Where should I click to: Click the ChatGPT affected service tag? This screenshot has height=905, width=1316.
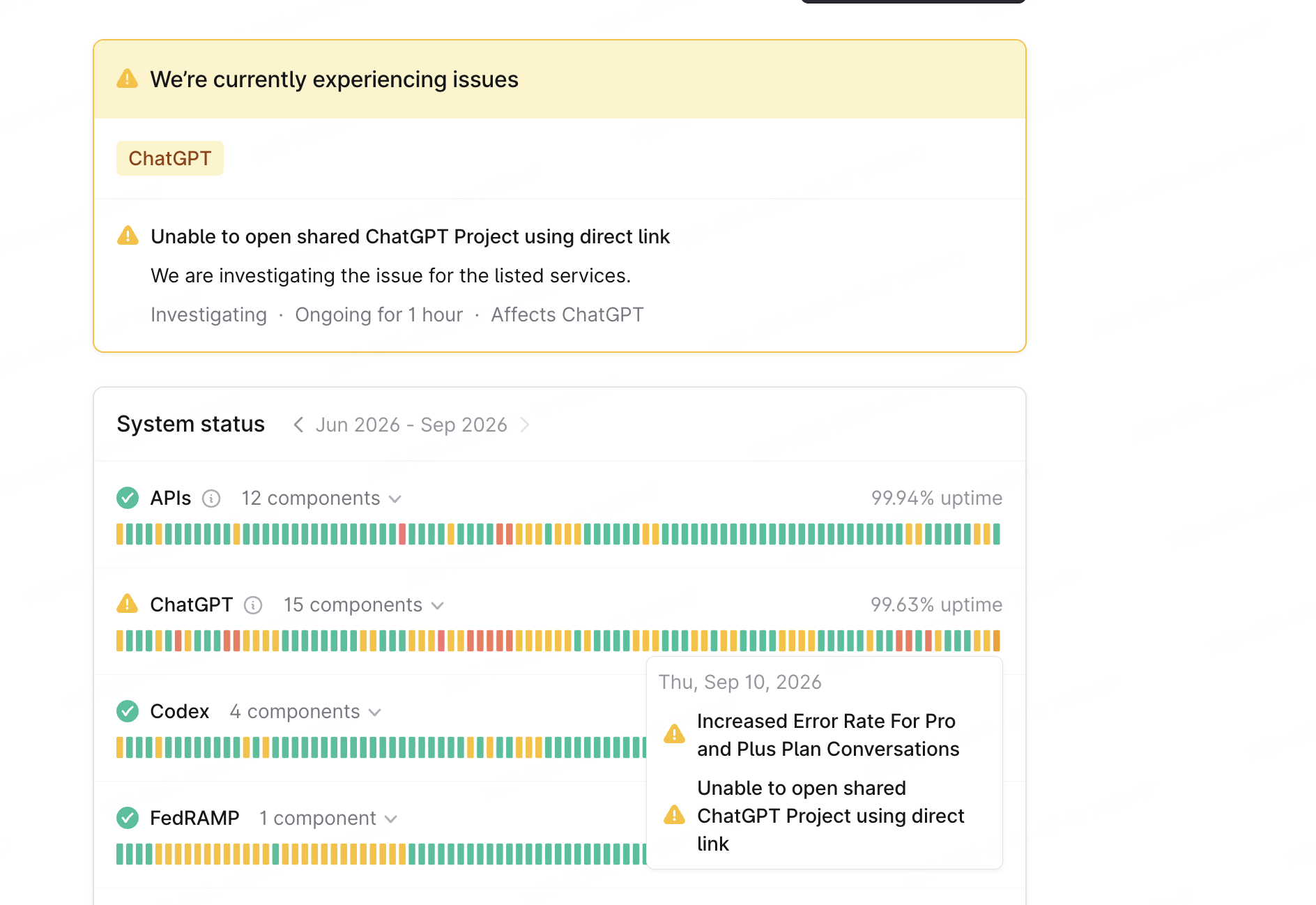coord(170,158)
